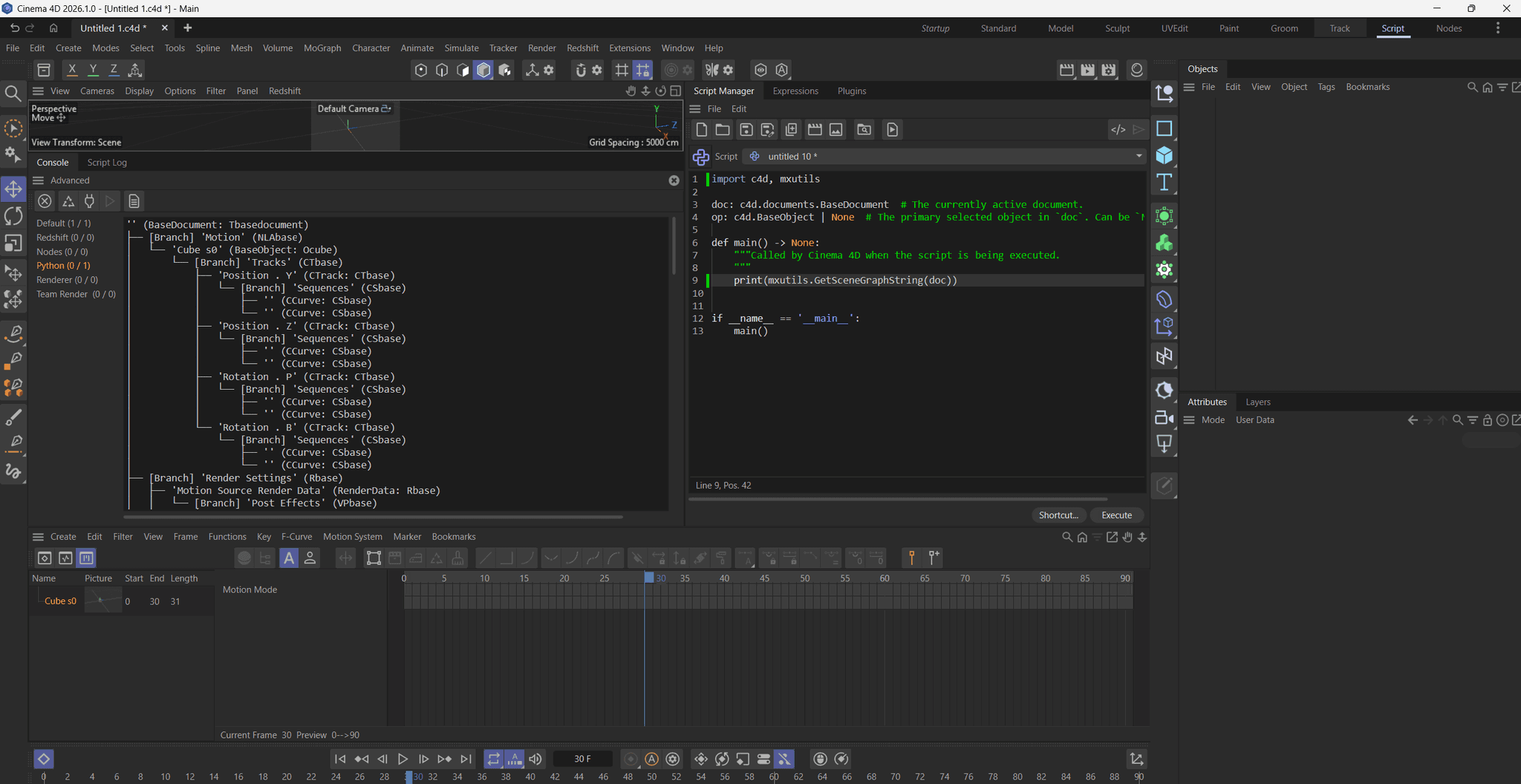Add a Text spline object icon
This screenshot has height=784, width=1521.
tap(1164, 183)
